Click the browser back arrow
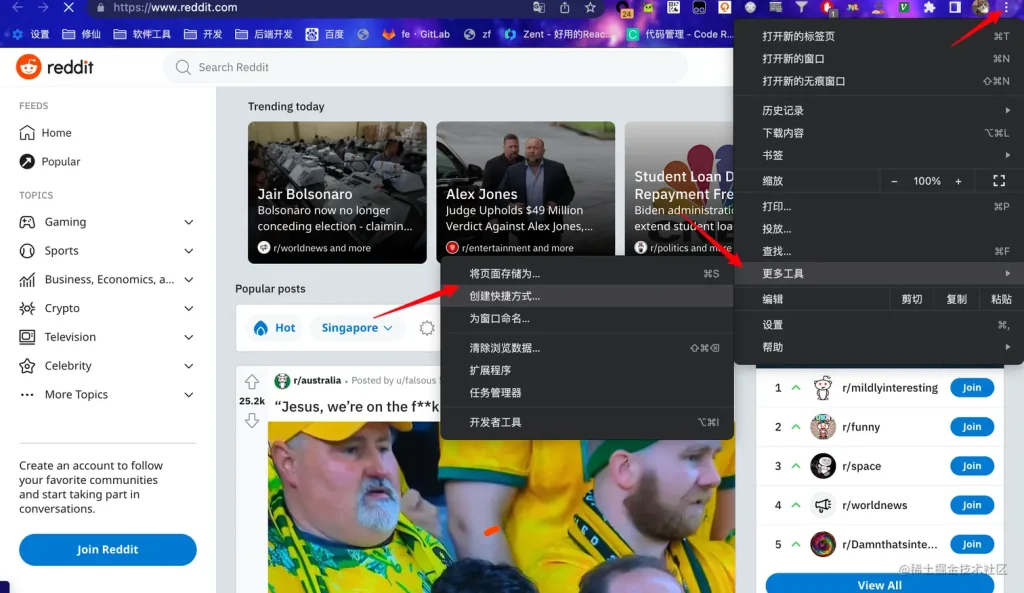This screenshot has height=593, width=1024. coord(18,7)
